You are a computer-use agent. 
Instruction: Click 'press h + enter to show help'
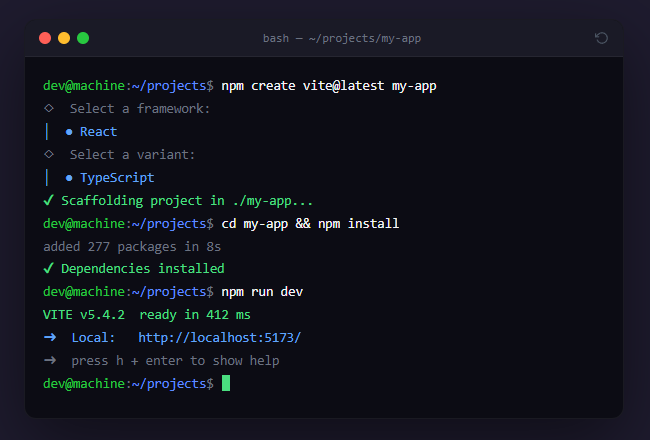point(175,361)
